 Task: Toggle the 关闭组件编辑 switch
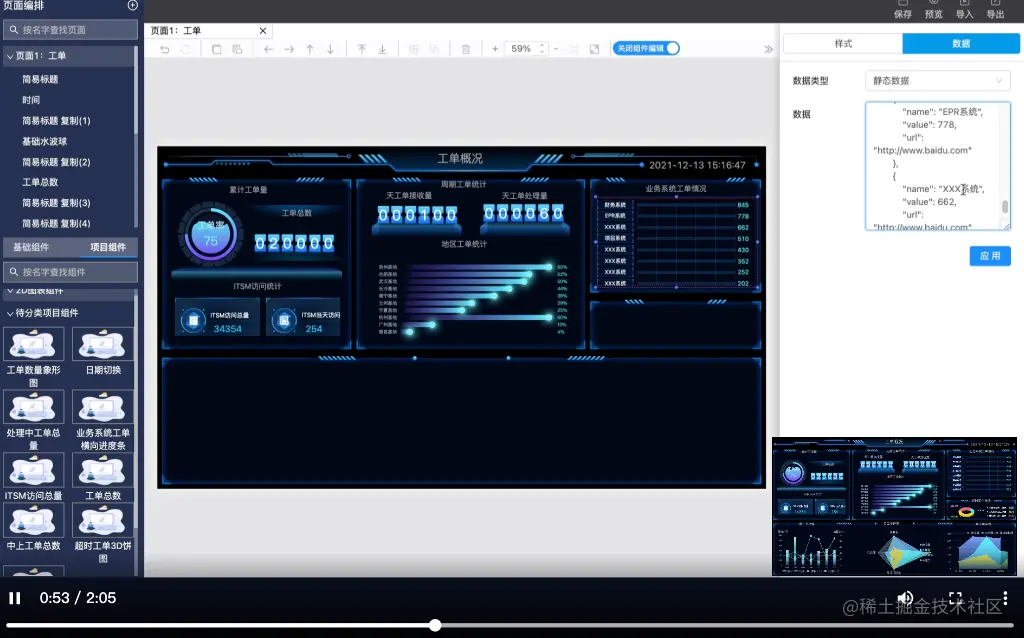[646, 48]
